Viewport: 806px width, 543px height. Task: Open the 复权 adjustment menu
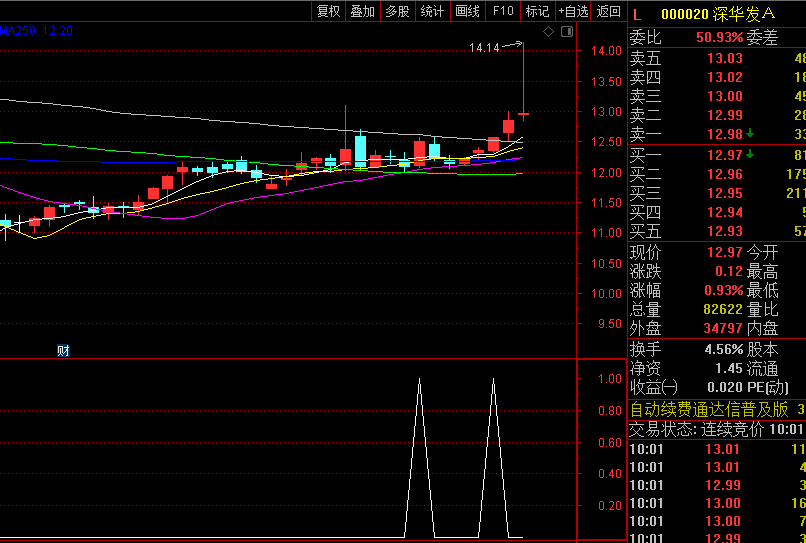coord(328,11)
